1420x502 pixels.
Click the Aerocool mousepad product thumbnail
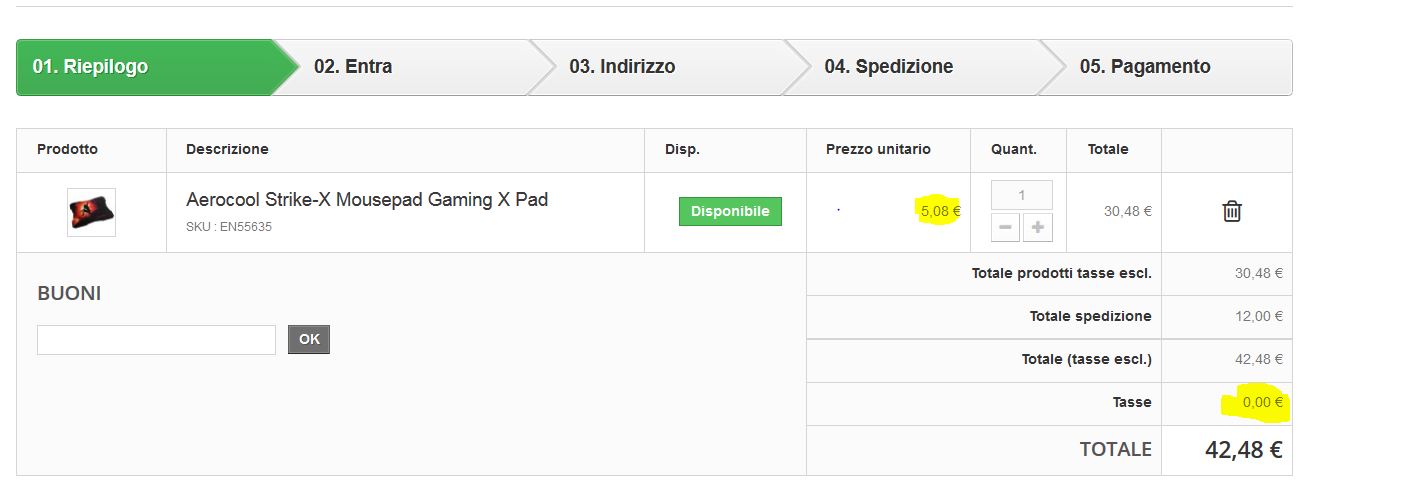(91, 212)
